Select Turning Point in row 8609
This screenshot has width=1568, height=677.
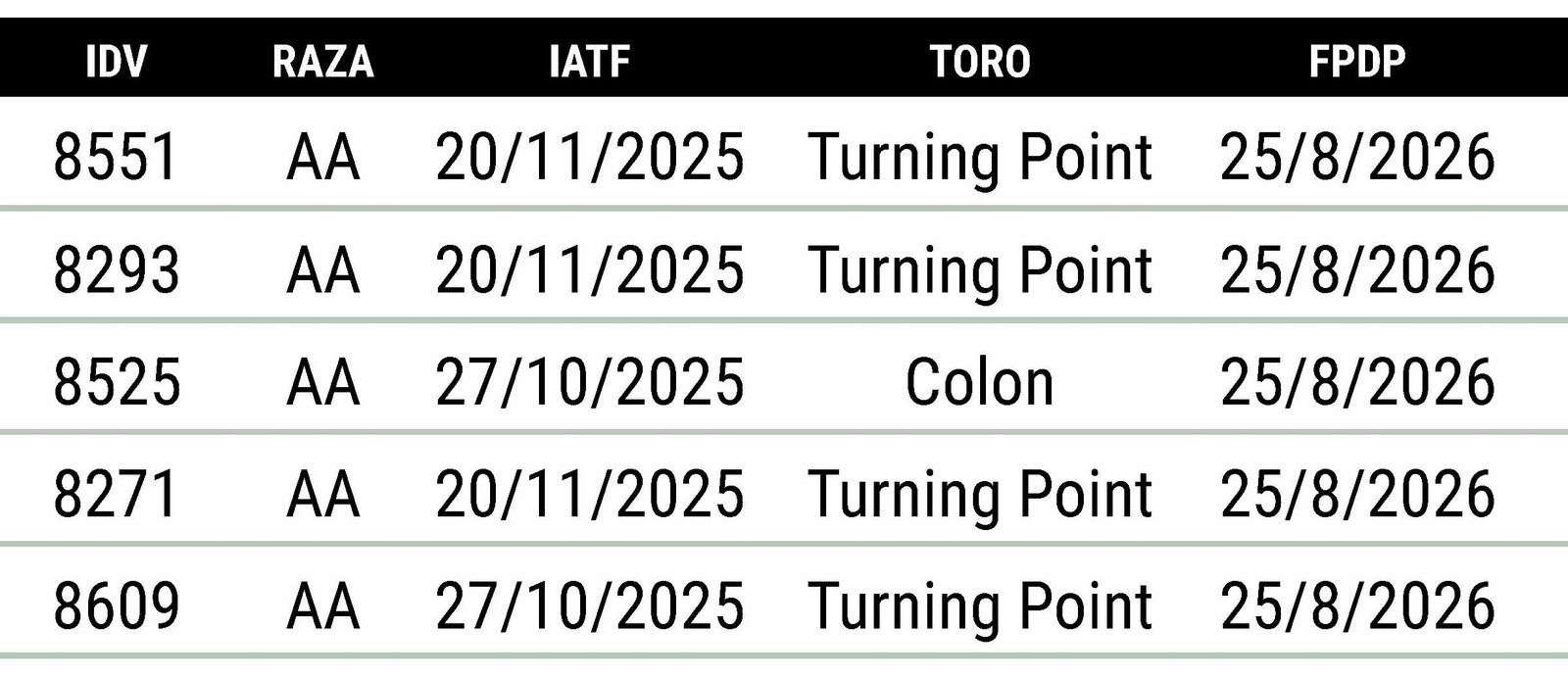(980, 607)
